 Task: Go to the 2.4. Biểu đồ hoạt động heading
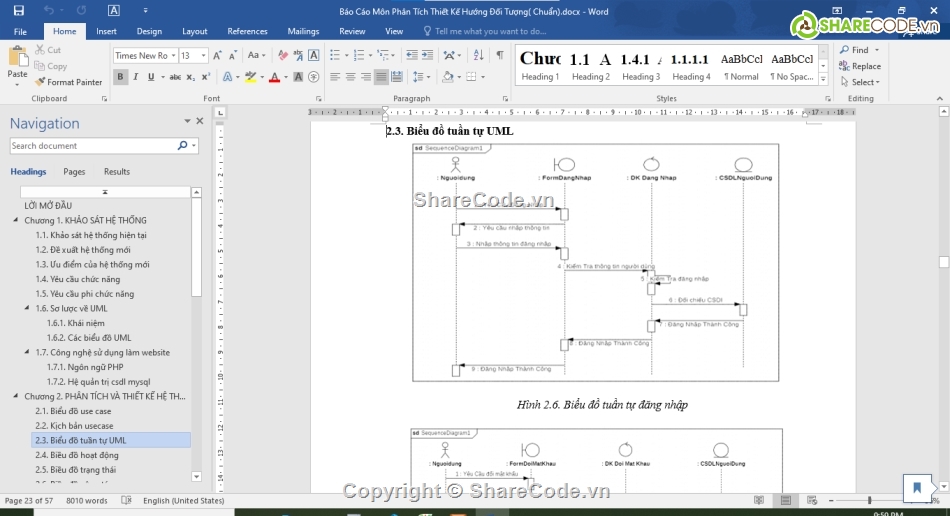tap(76, 455)
